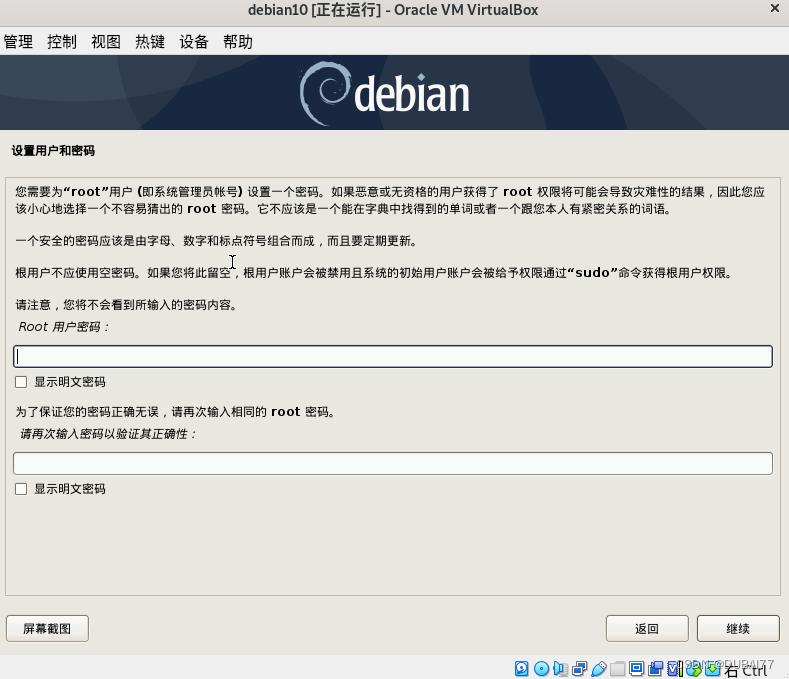Click the right Ctrl host key indicator
Screen dimensions: 789x679
coord(746,670)
